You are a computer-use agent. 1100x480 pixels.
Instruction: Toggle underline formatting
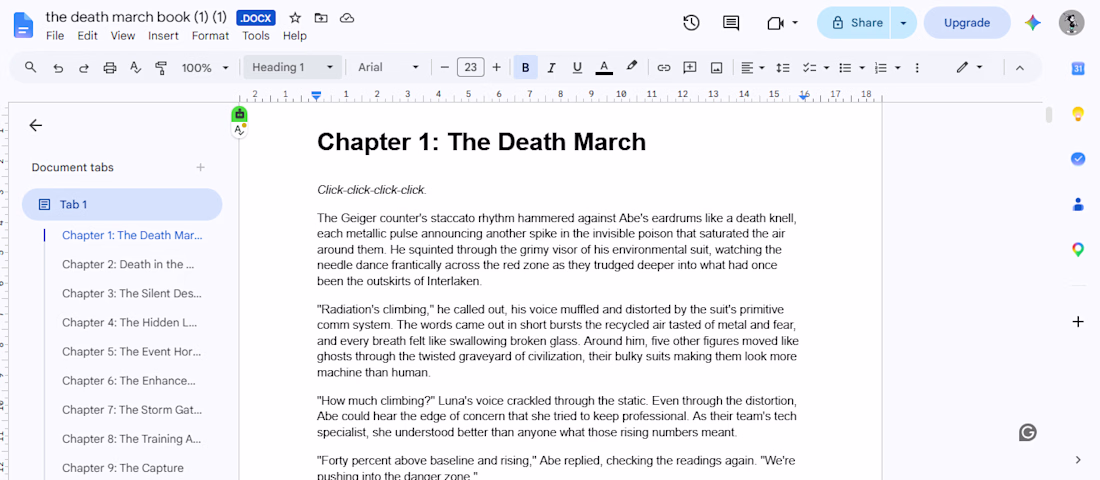(577, 68)
